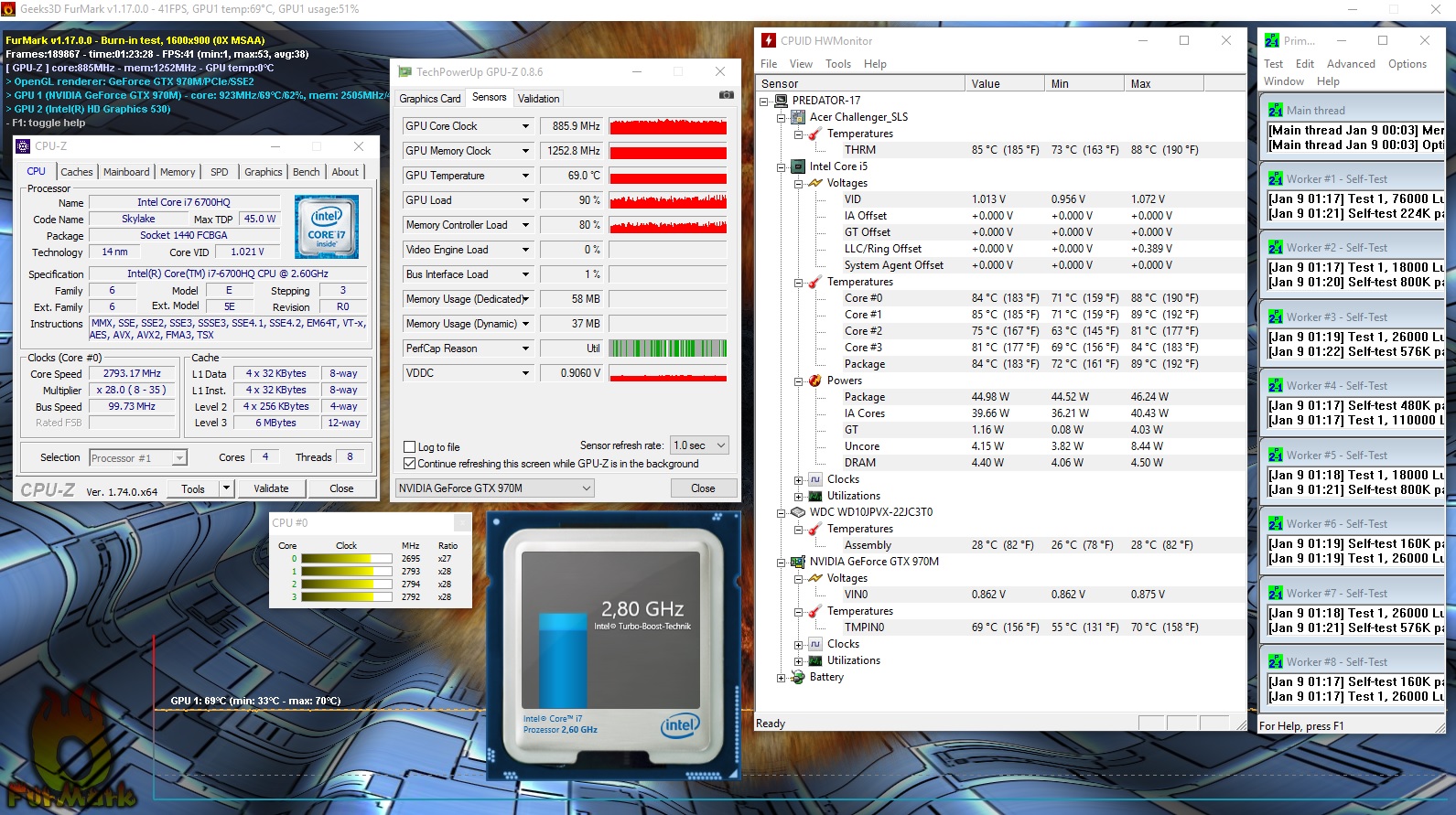The image size is (1456, 815).
Task: Collapse the PREDATOR-17 tree node
Action: (x=764, y=101)
